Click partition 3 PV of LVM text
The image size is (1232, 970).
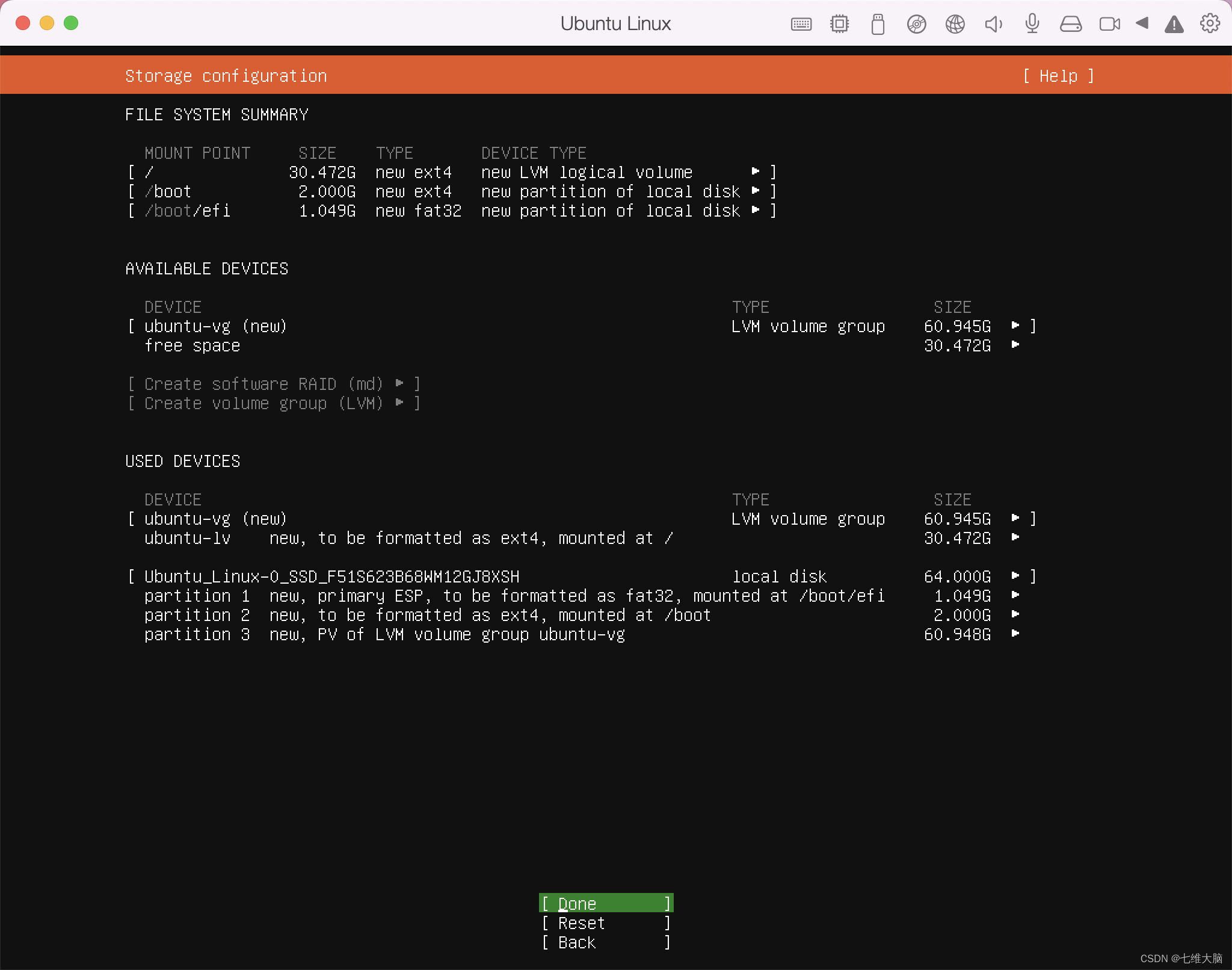point(447,634)
